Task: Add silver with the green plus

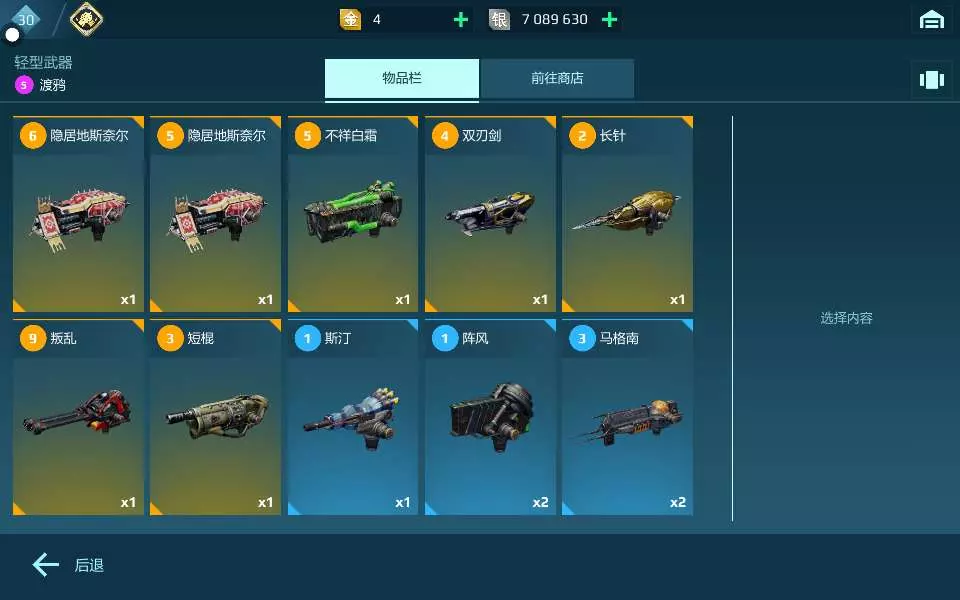Action: (x=609, y=20)
